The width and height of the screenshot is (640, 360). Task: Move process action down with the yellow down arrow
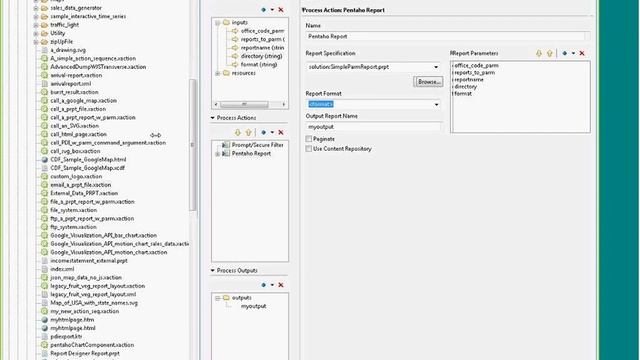(x=238, y=132)
